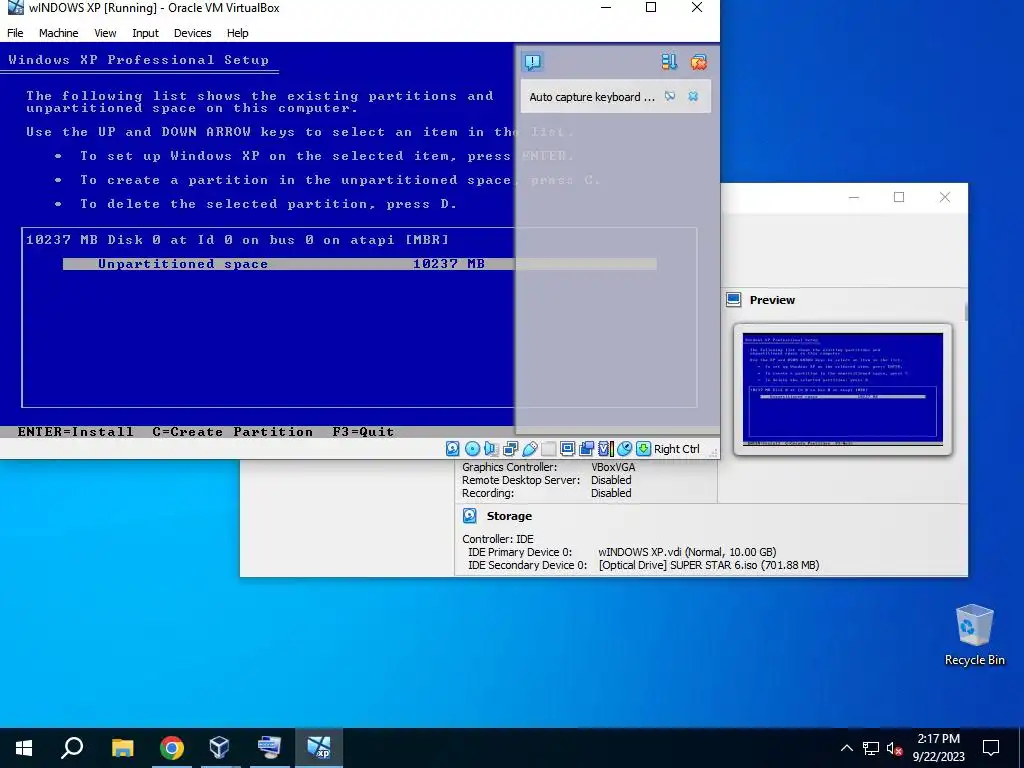Click the Disk 0 atapi [MBR] line
Image resolution: width=1024 pixels, height=768 pixels.
tap(238, 240)
